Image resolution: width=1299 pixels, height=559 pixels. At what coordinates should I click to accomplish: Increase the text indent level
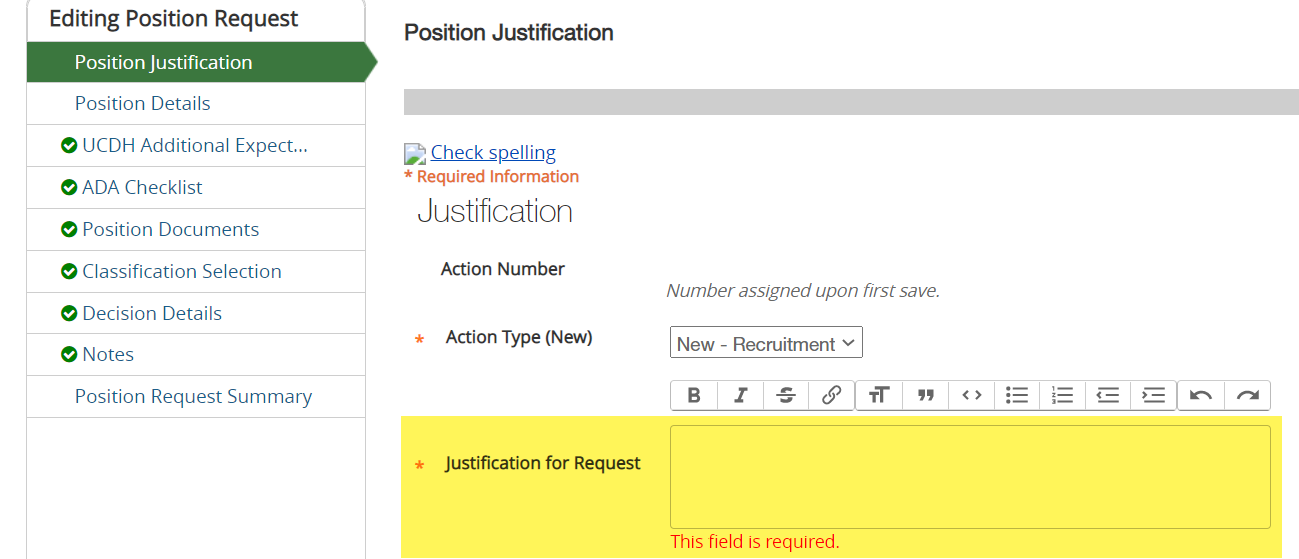[1154, 395]
